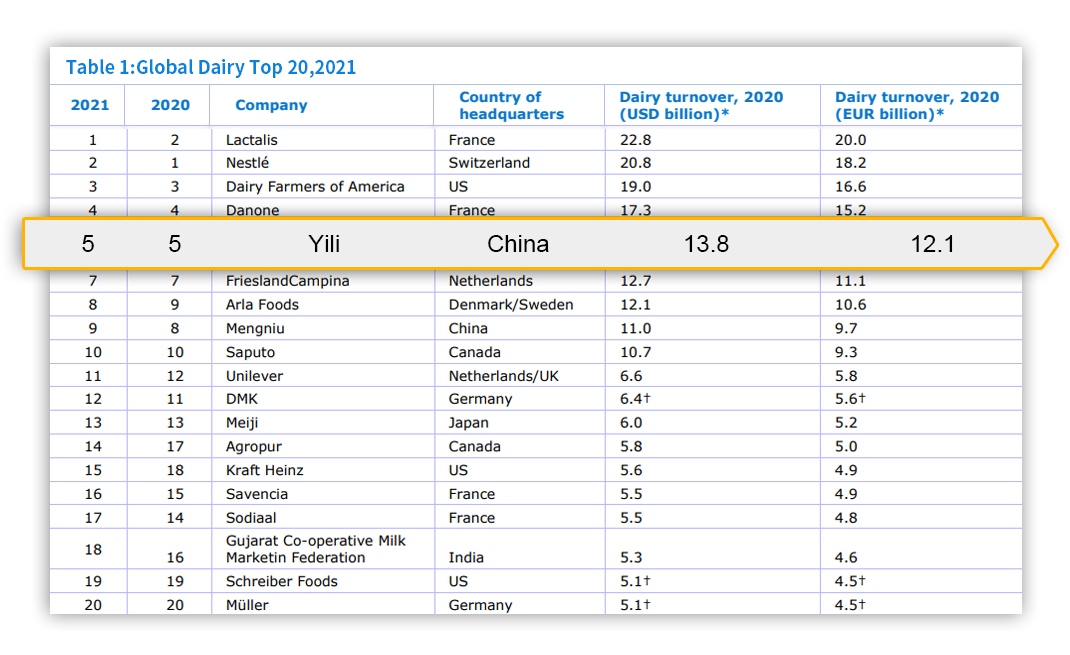Select the Dairy turnover USD billion header
This screenshot has width=1070, height=655.
coord(701,105)
